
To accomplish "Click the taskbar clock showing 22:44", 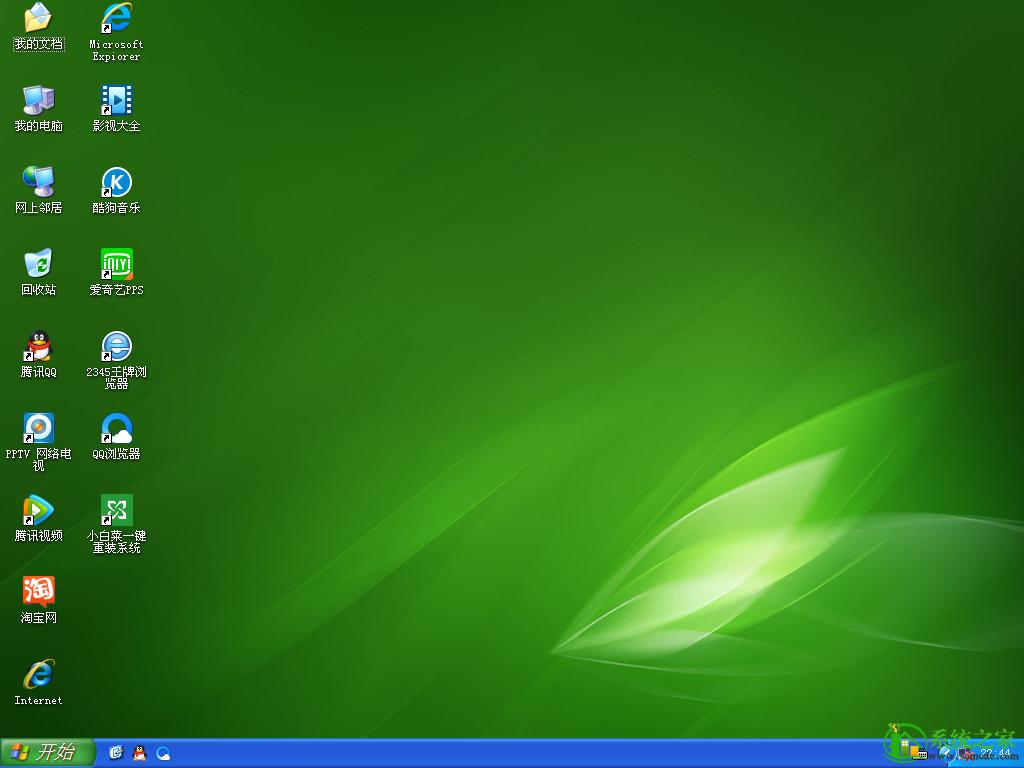I will coord(995,753).
